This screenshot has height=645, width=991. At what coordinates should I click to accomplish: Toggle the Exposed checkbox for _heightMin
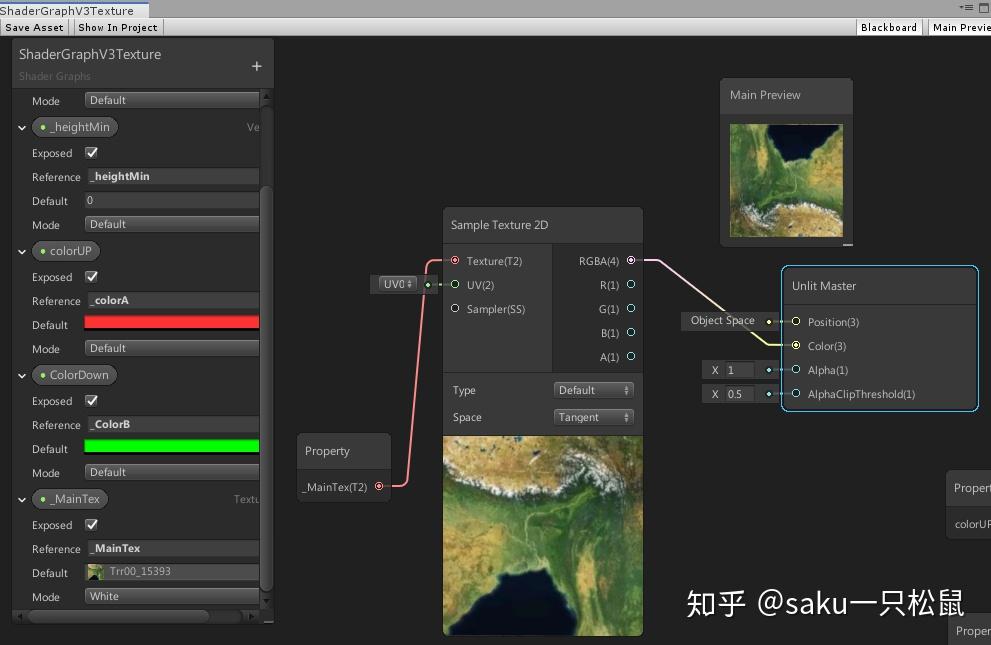tap(94, 153)
